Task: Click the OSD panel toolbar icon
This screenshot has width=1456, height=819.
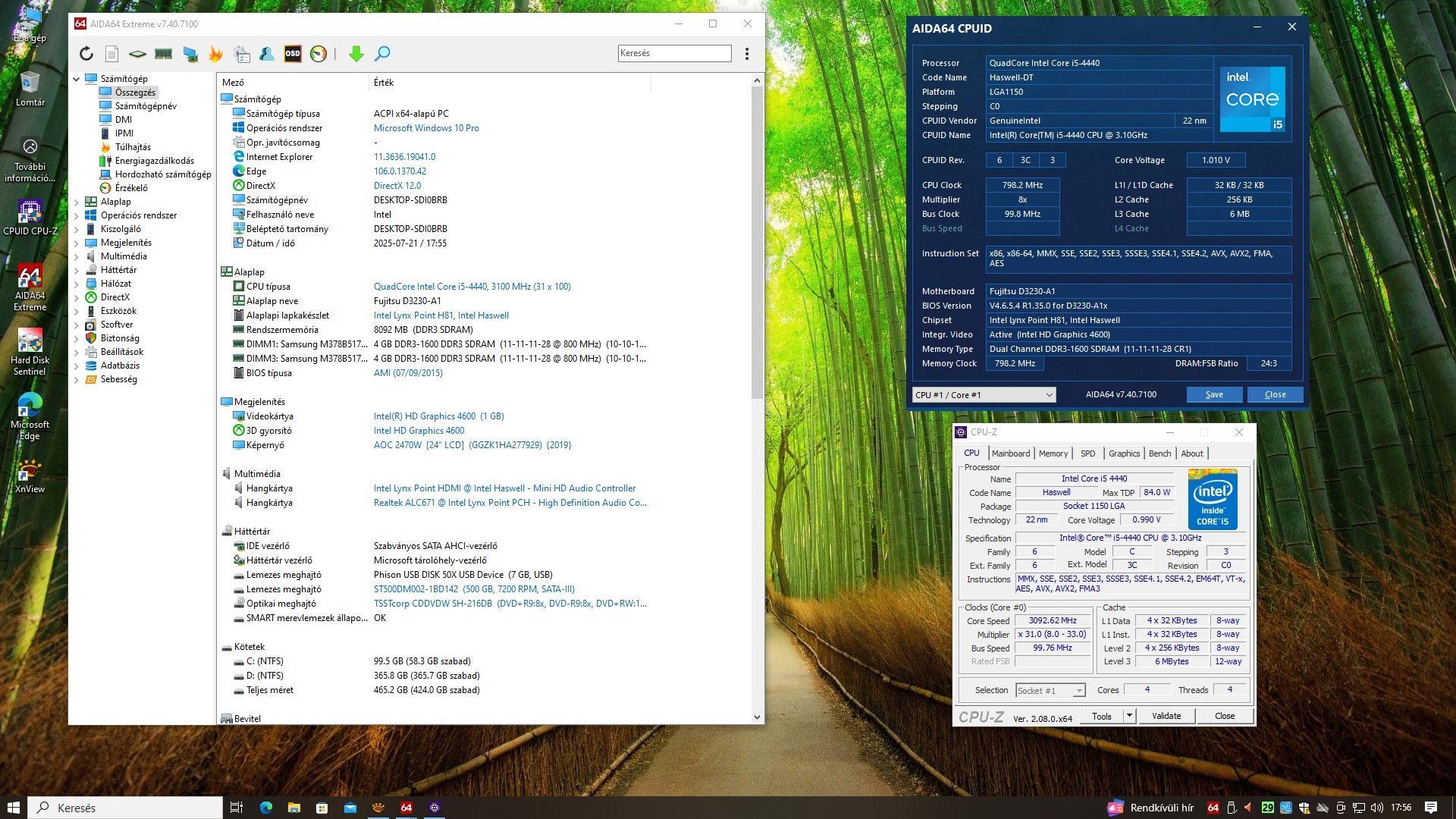Action: click(293, 54)
